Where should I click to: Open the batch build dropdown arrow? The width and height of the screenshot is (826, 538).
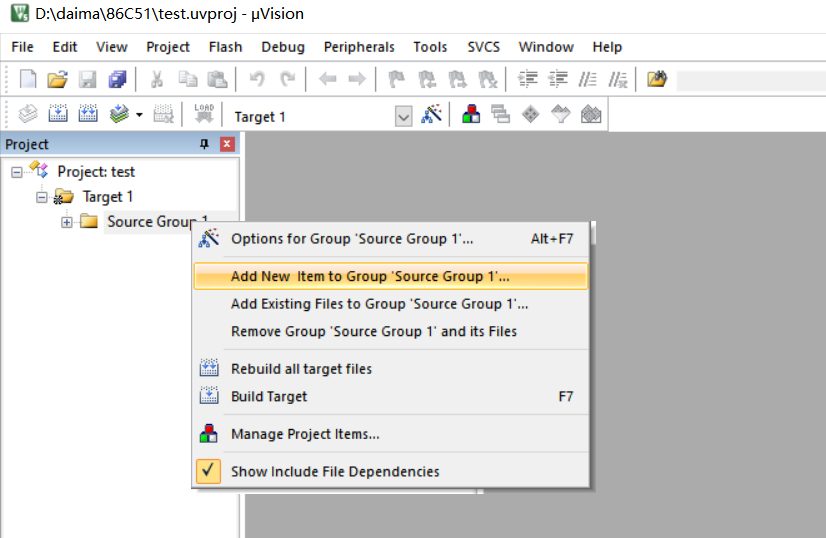click(139, 114)
